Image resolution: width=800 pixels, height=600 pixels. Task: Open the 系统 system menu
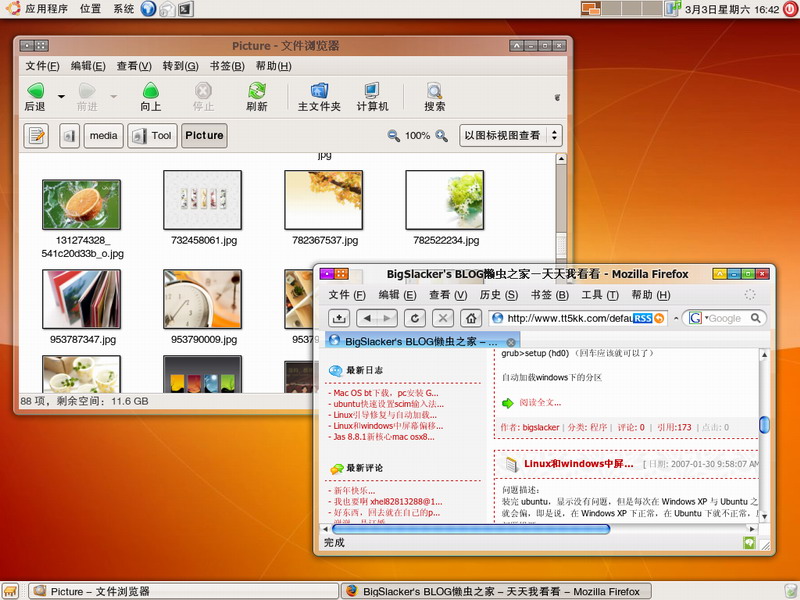123,9
